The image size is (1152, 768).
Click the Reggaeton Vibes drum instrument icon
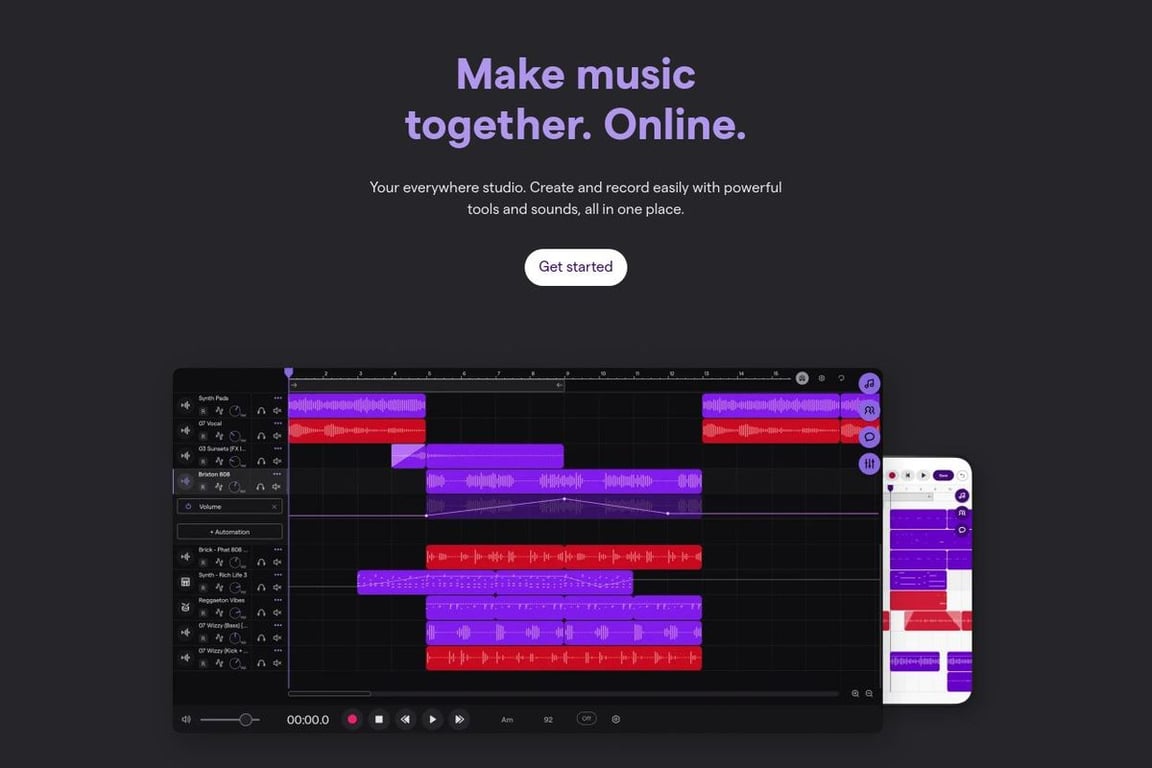coord(186,608)
